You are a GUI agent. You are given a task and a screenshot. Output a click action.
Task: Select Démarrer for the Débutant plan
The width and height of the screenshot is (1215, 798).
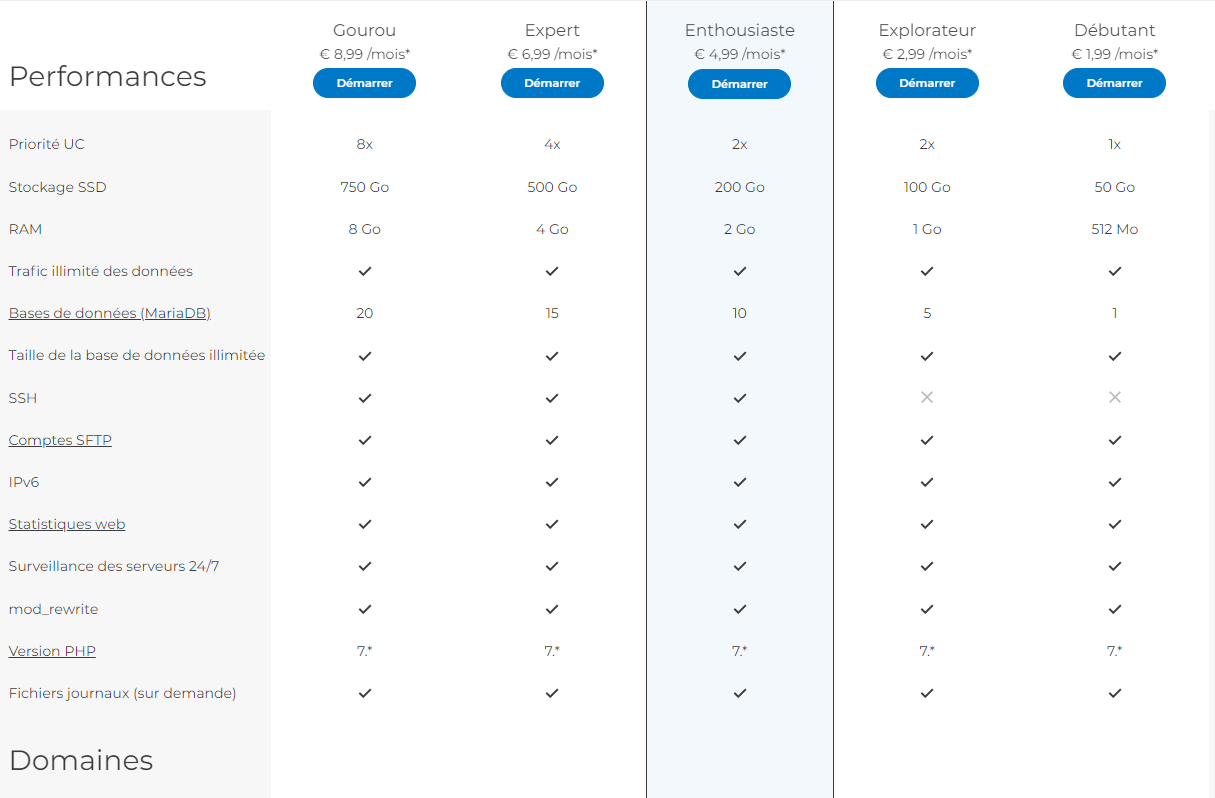[1114, 84]
